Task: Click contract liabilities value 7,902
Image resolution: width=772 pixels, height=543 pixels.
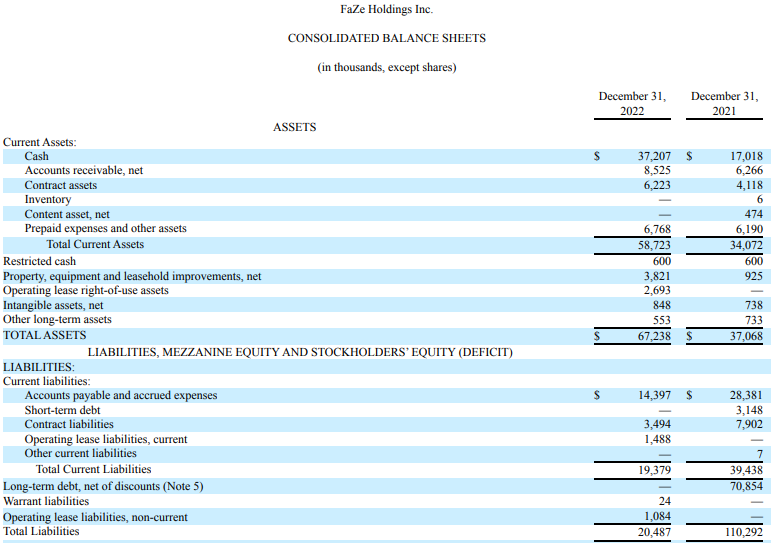Action: pos(749,425)
